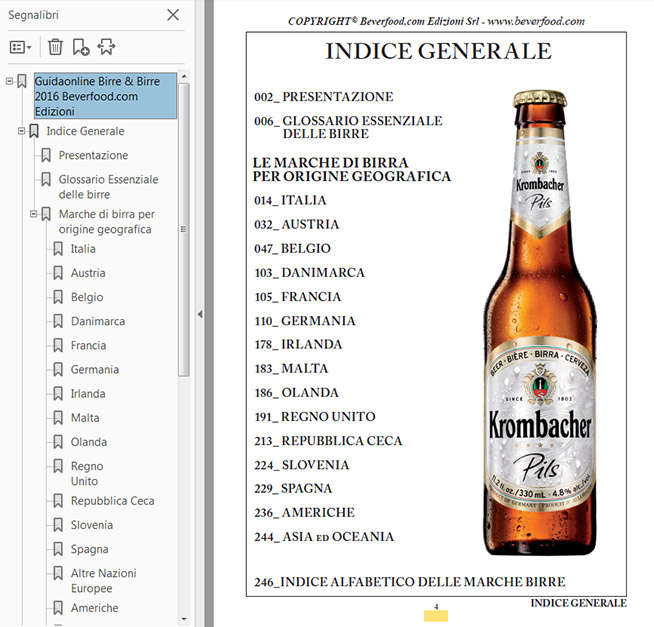
Task: Go to the Germania bookmark
Action: coord(95,370)
